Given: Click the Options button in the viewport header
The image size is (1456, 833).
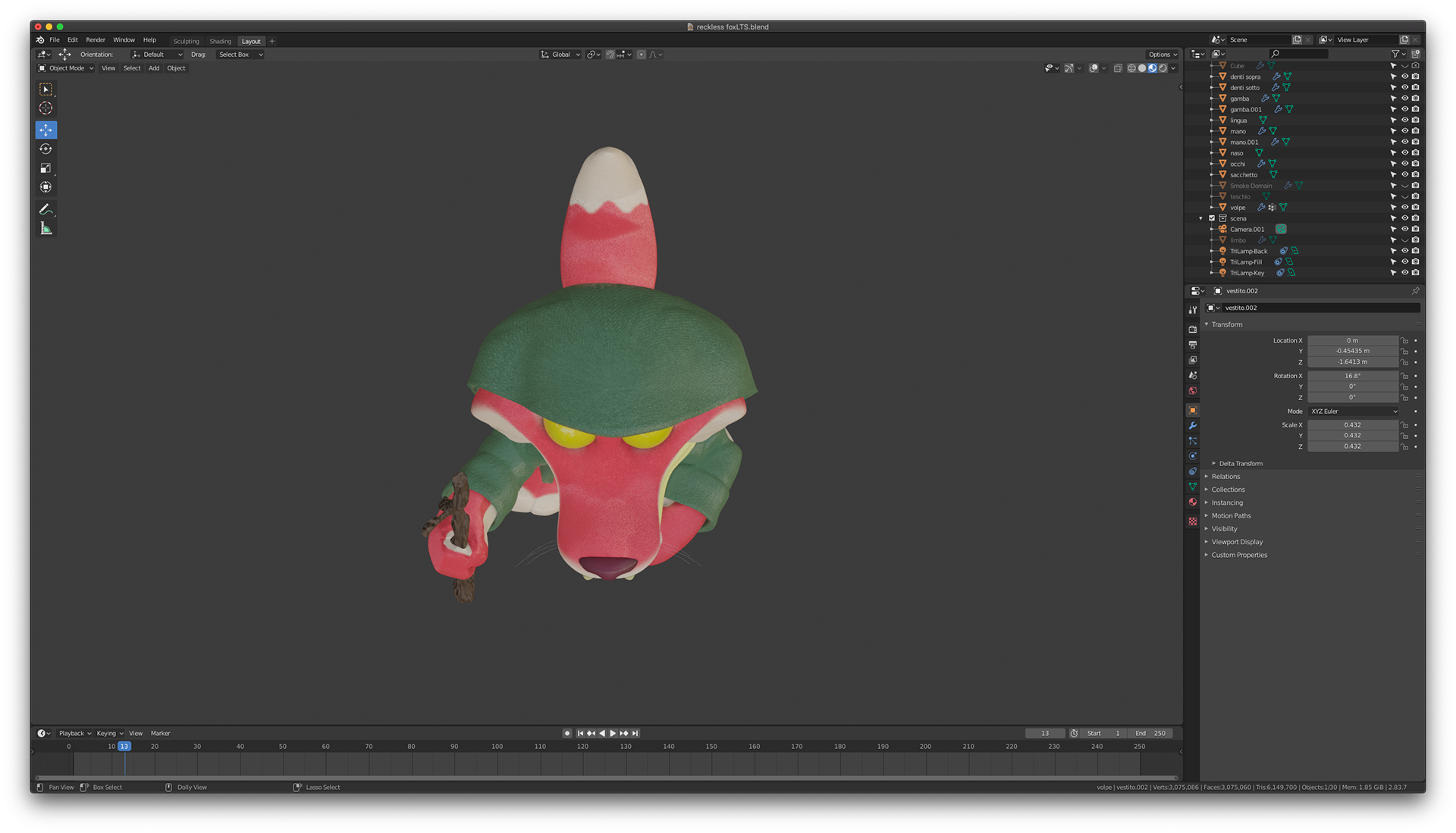Looking at the screenshot, I should [1162, 55].
